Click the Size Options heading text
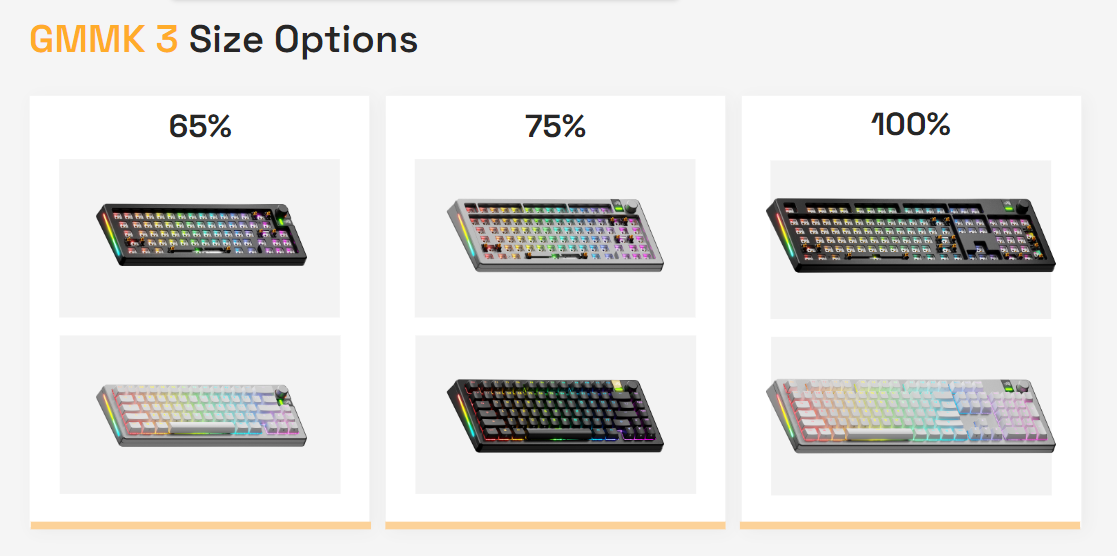The height and width of the screenshot is (556, 1117). pos(303,40)
